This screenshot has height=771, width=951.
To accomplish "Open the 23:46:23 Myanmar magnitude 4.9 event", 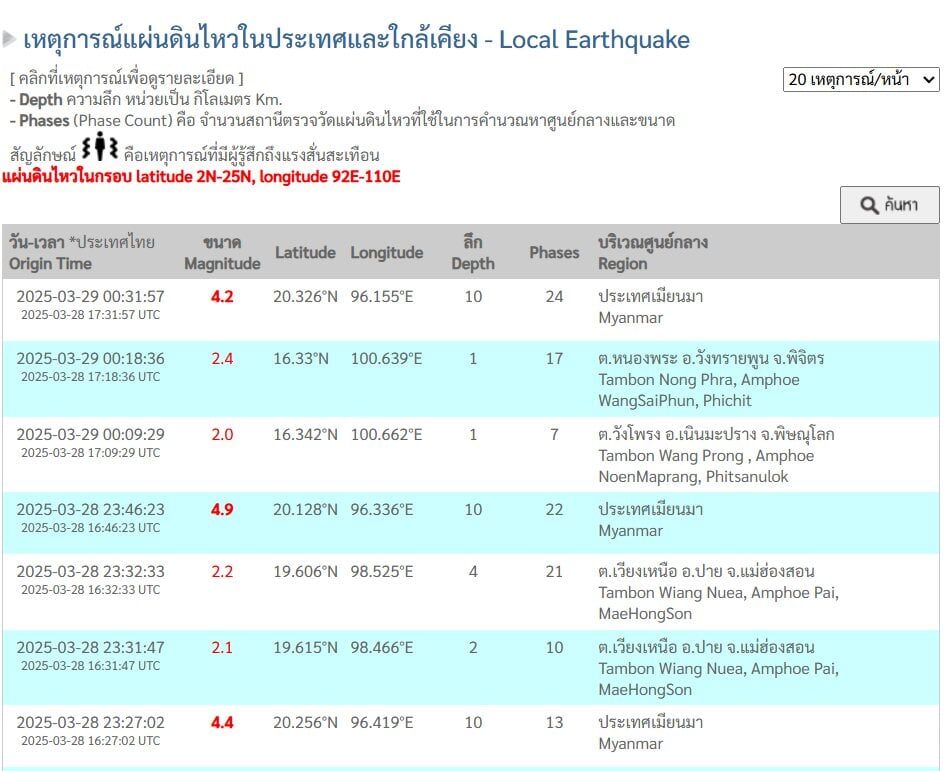I will pos(471,522).
